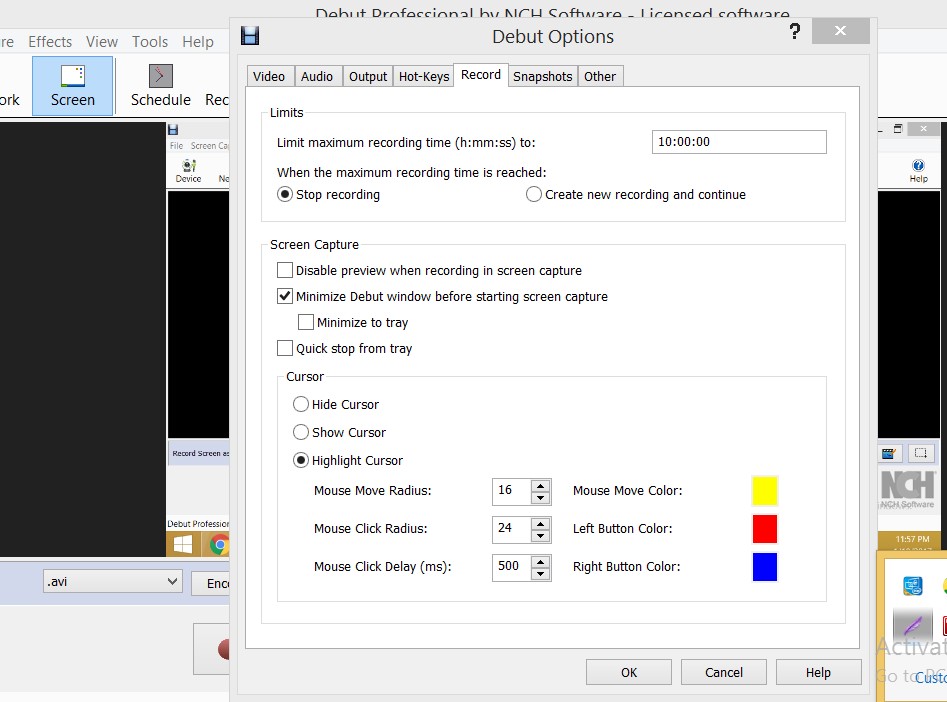Click the NCH Software logo
947x702 pixels.
[x=908, y=489]
